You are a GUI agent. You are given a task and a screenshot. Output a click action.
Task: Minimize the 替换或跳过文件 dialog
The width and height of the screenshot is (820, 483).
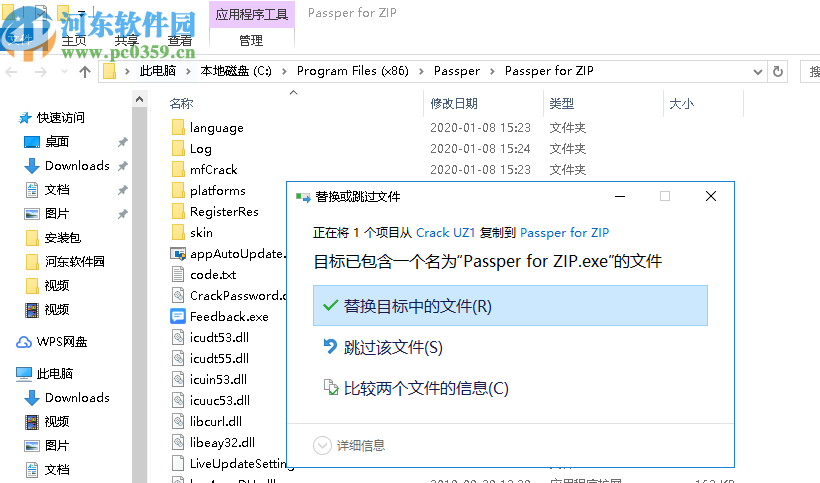click(620, 196)
